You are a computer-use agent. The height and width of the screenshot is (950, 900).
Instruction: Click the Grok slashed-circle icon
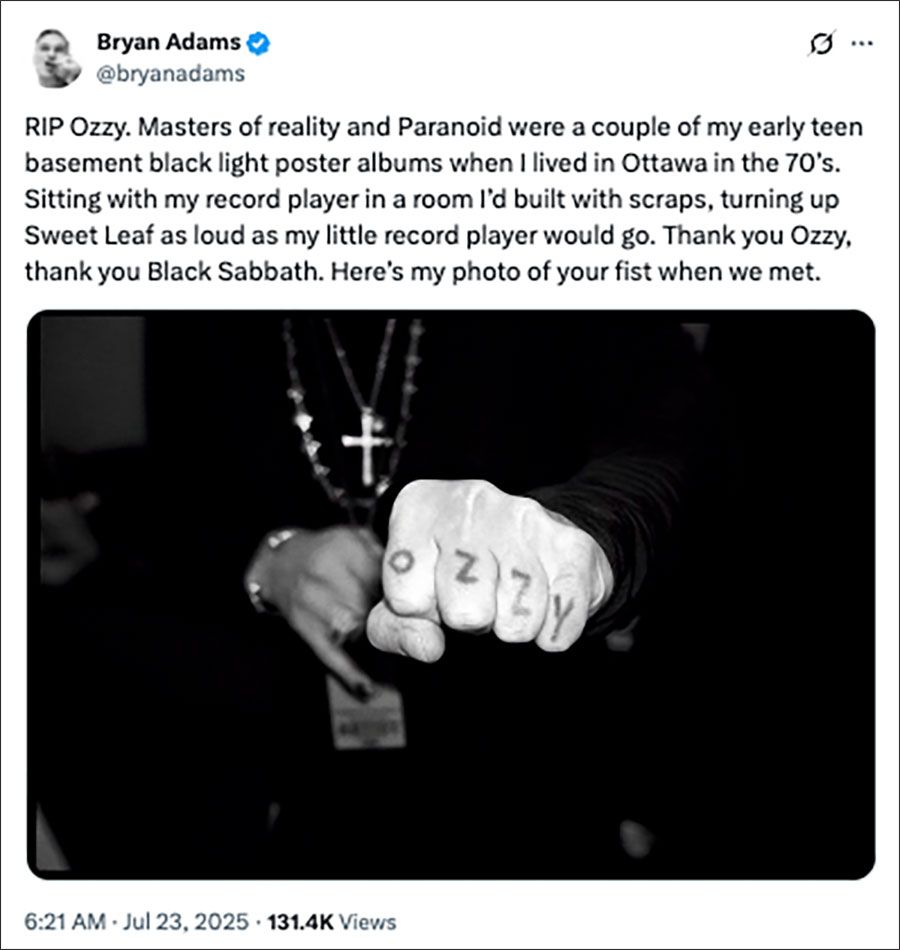click(822, 45)
